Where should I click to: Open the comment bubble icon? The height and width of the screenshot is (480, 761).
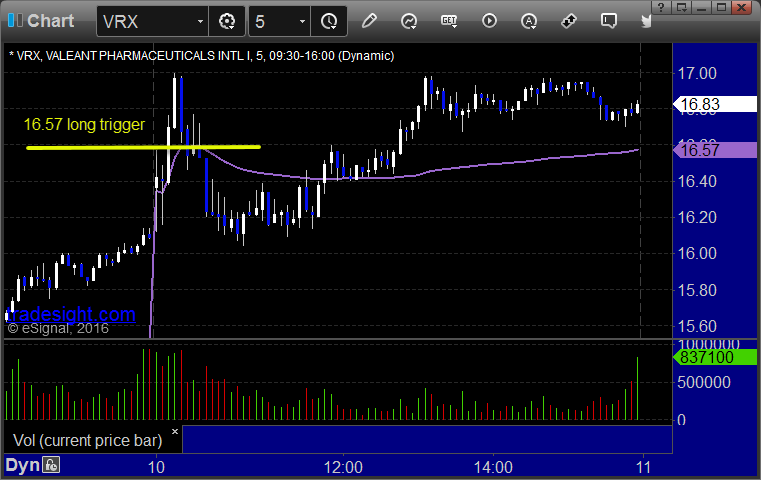(x=609, y=21)
